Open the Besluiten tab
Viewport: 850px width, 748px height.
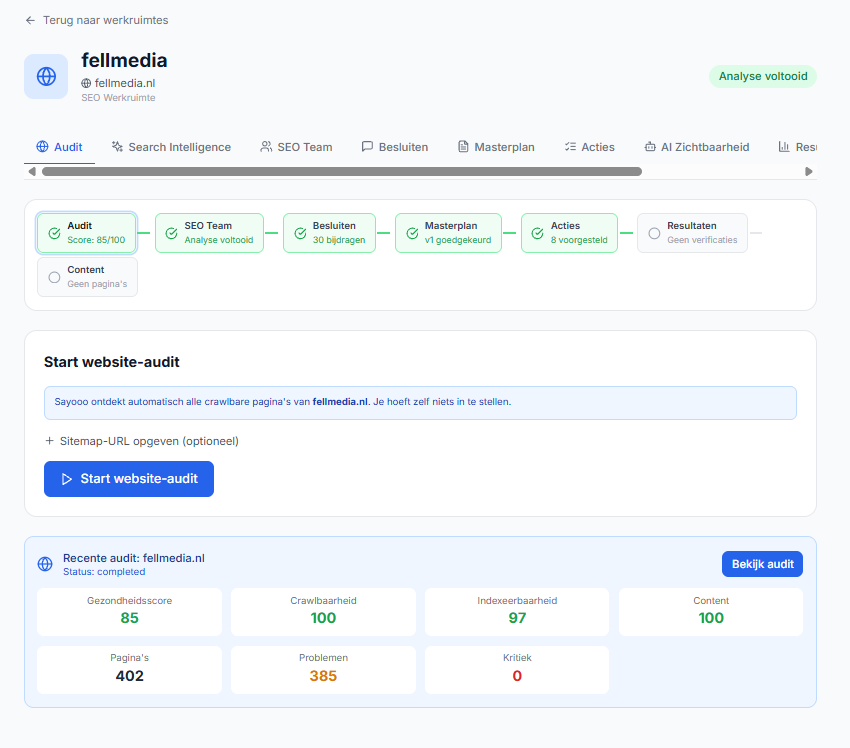(395, 147)
